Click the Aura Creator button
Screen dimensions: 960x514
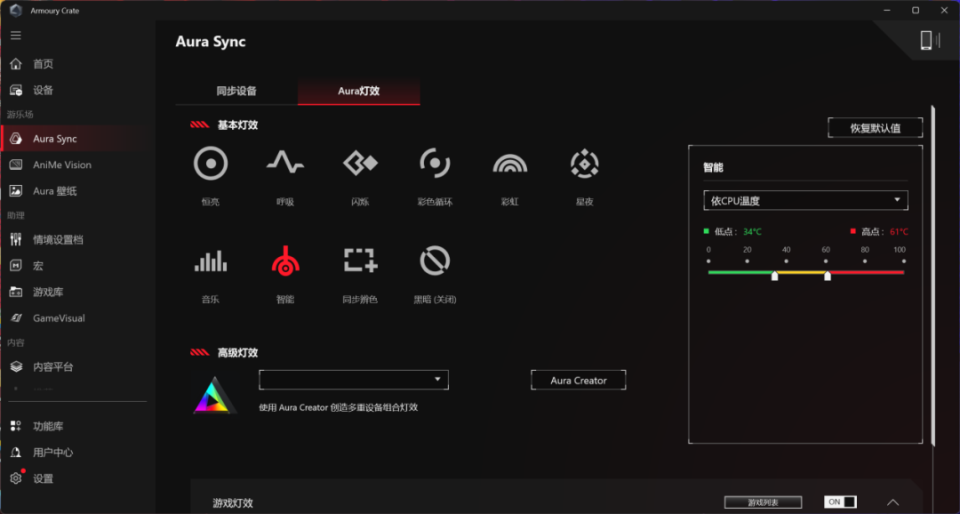pyautogui.click(x=579, y=381)
